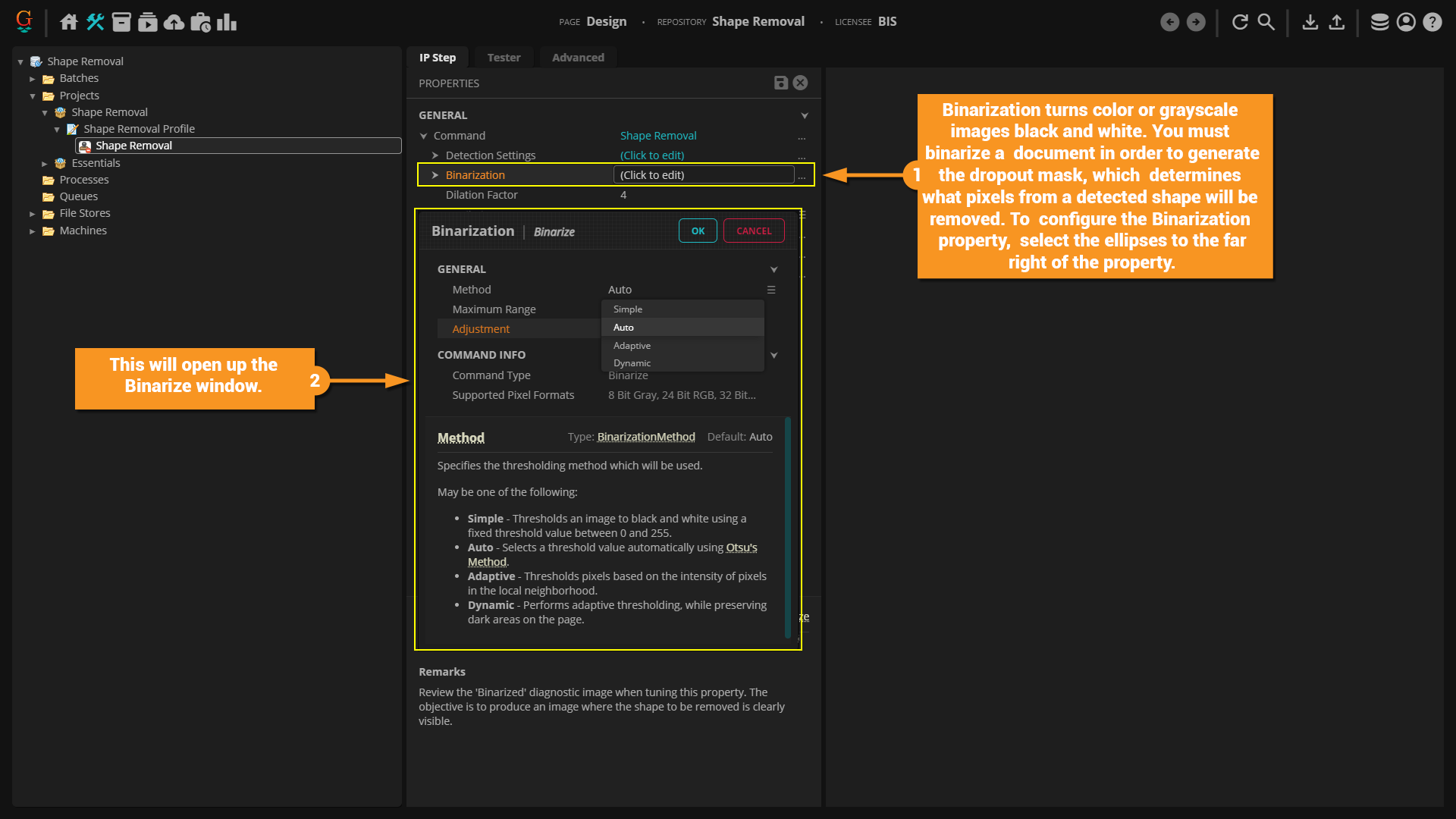Screen dimensions: 1456x819
Task: Click the refresh icon in top bar
Action: pos(1240,22)
